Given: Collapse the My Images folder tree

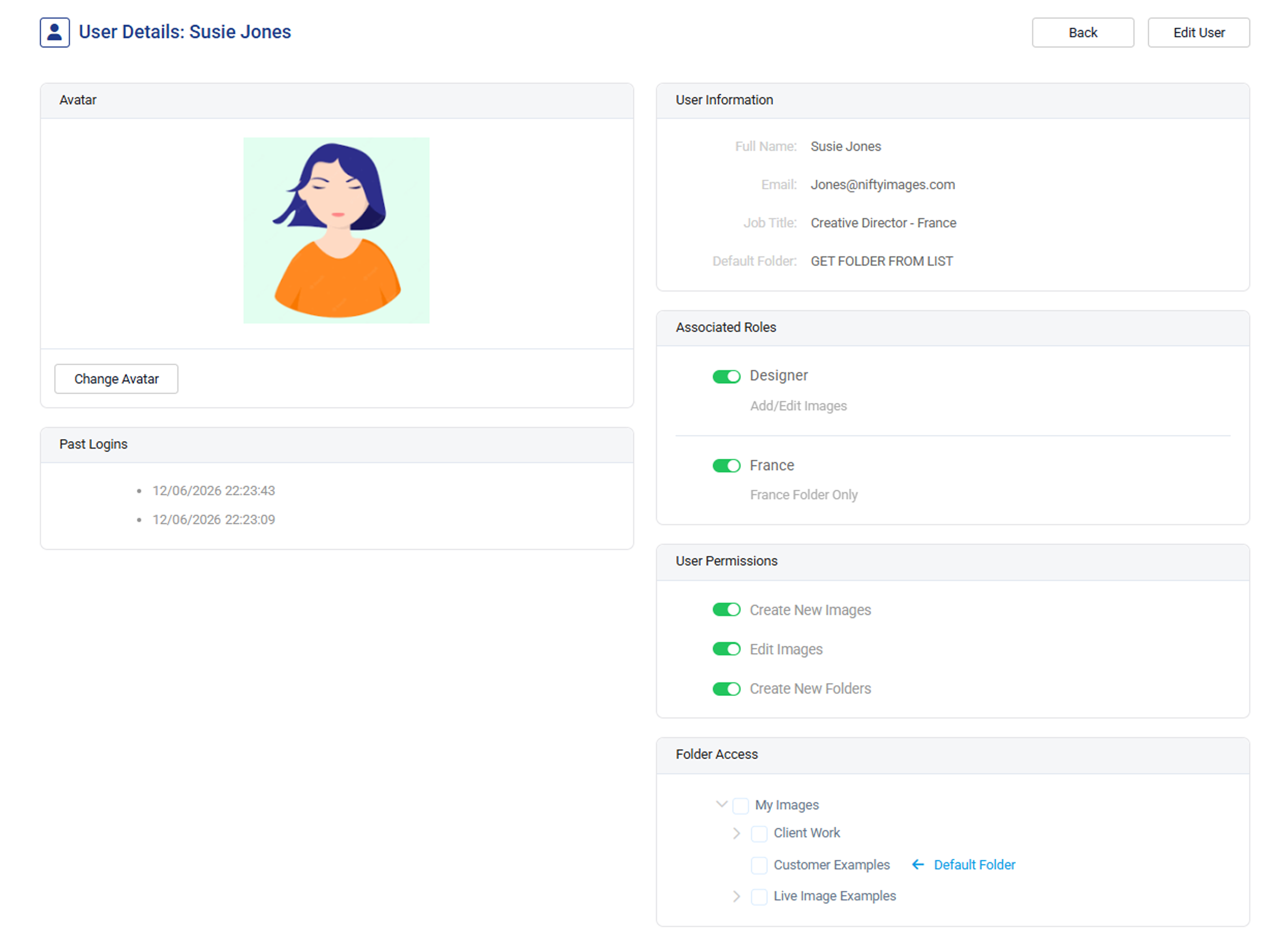Looking at the screenshot, I should (721, 805).
